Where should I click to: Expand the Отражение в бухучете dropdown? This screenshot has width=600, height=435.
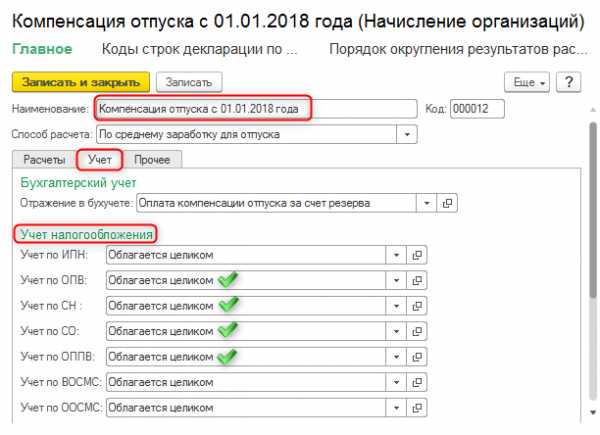427,202
